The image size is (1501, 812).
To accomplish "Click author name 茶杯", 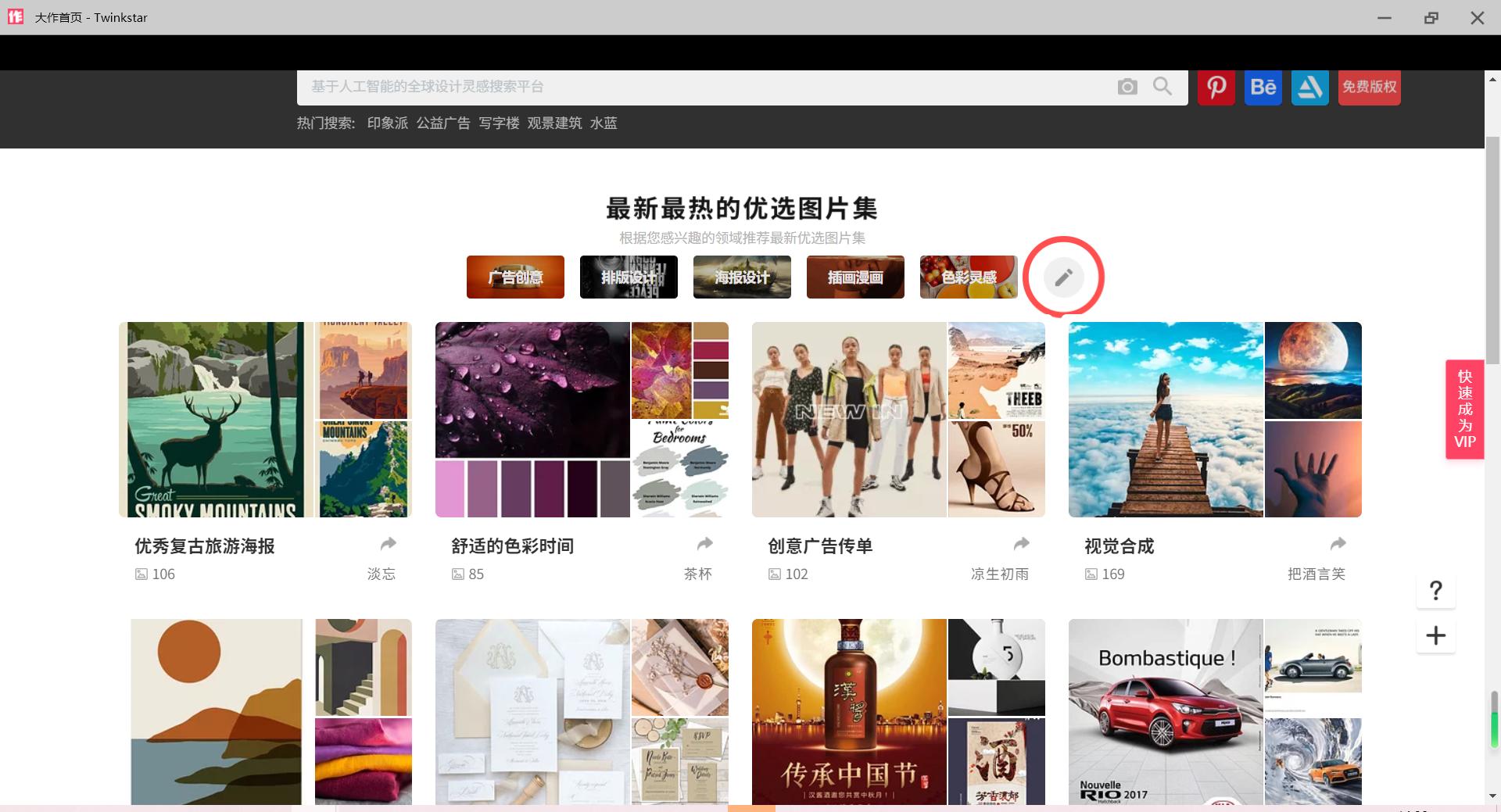I will point(698,574).
